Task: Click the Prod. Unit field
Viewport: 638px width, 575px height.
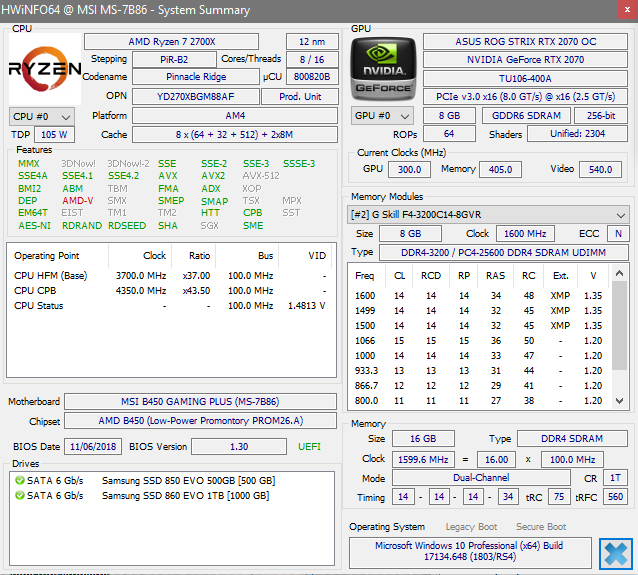Action: [x=300, y=96]
